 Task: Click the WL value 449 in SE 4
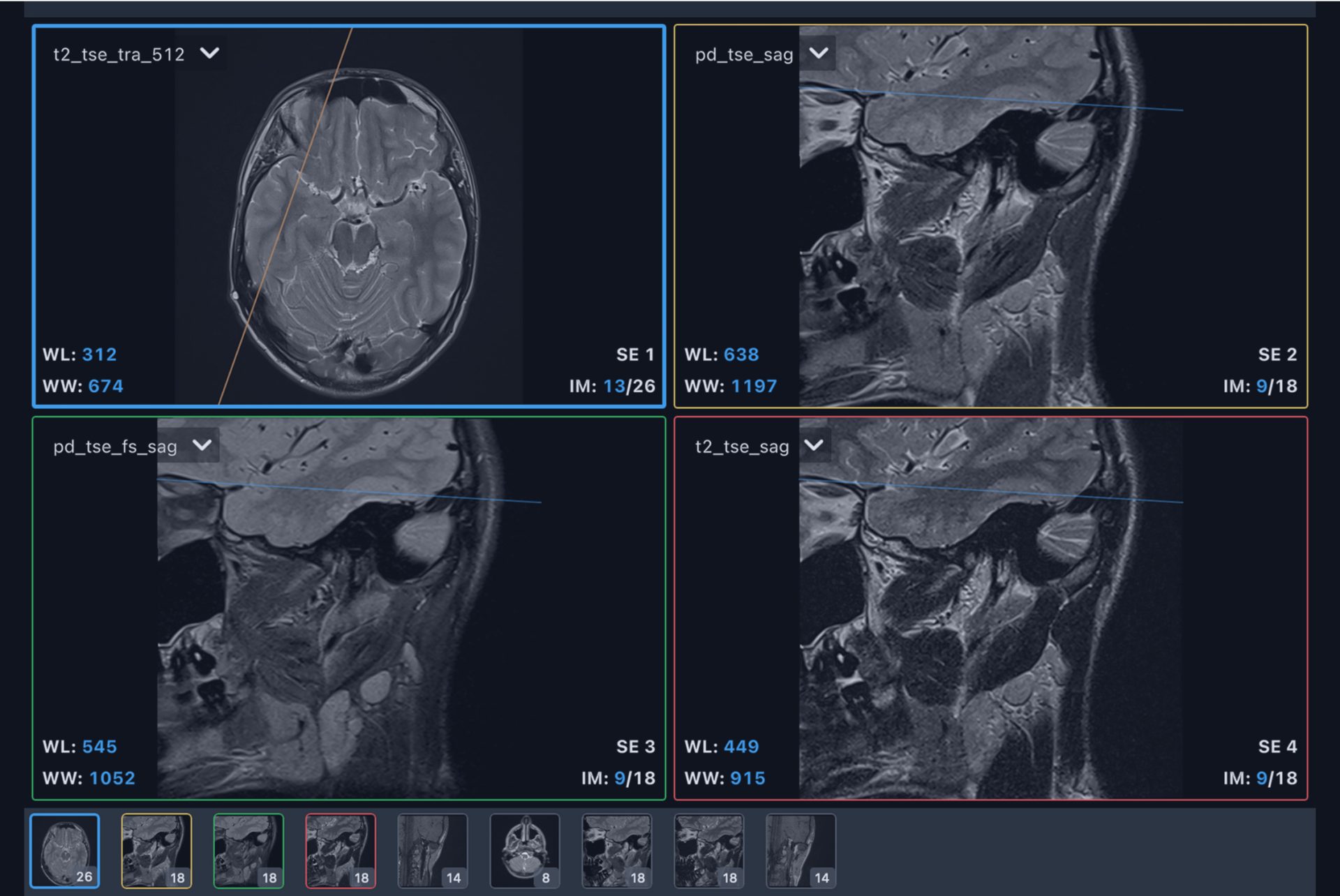[740, 747]
